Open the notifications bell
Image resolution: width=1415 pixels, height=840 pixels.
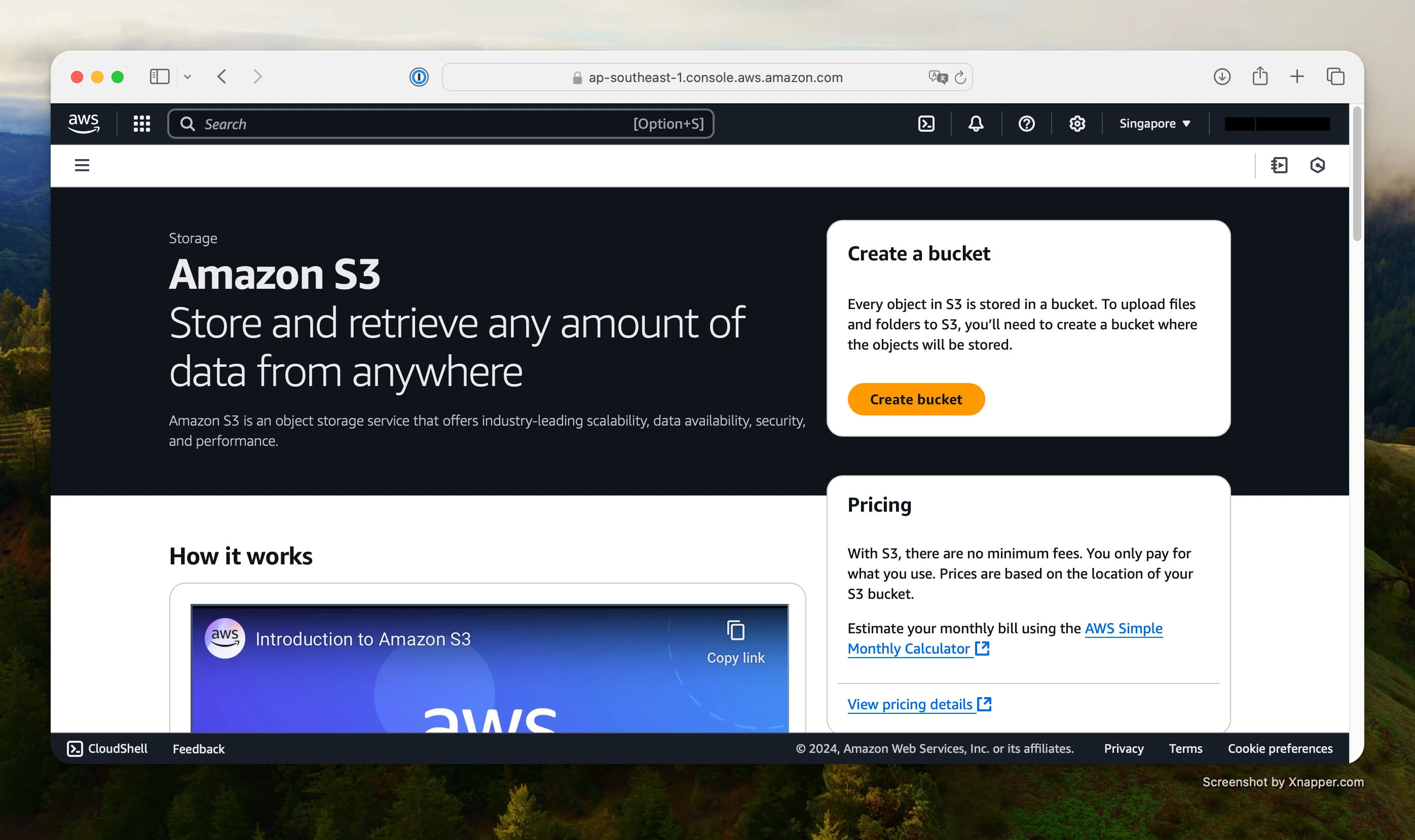click(976, 124)
